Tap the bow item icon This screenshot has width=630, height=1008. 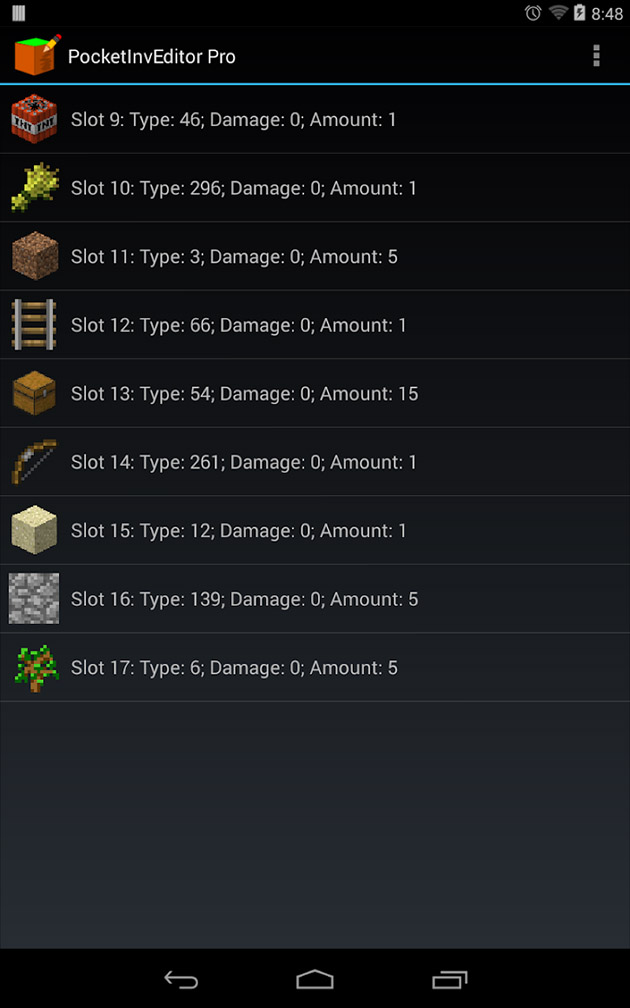(x=34, y=462)
